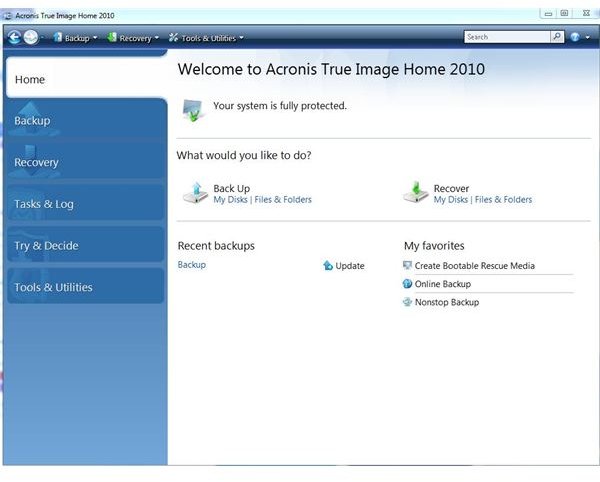Click the 'Recent backups' heading
This screenshot has width=600, height=482.
tap(216, 246)
